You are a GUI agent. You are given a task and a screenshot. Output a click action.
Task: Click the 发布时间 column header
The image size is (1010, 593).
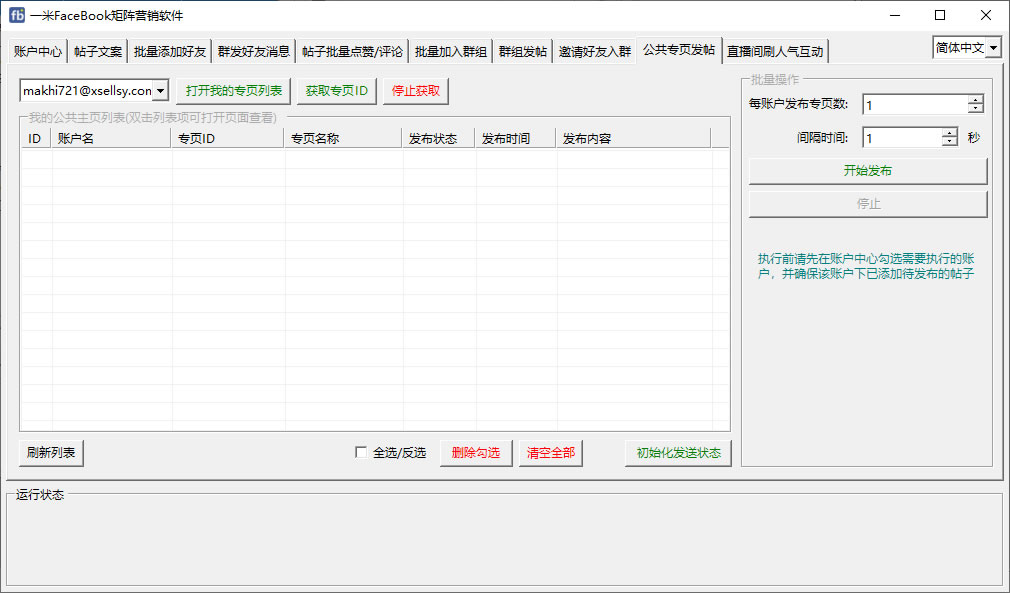point(516,138)
